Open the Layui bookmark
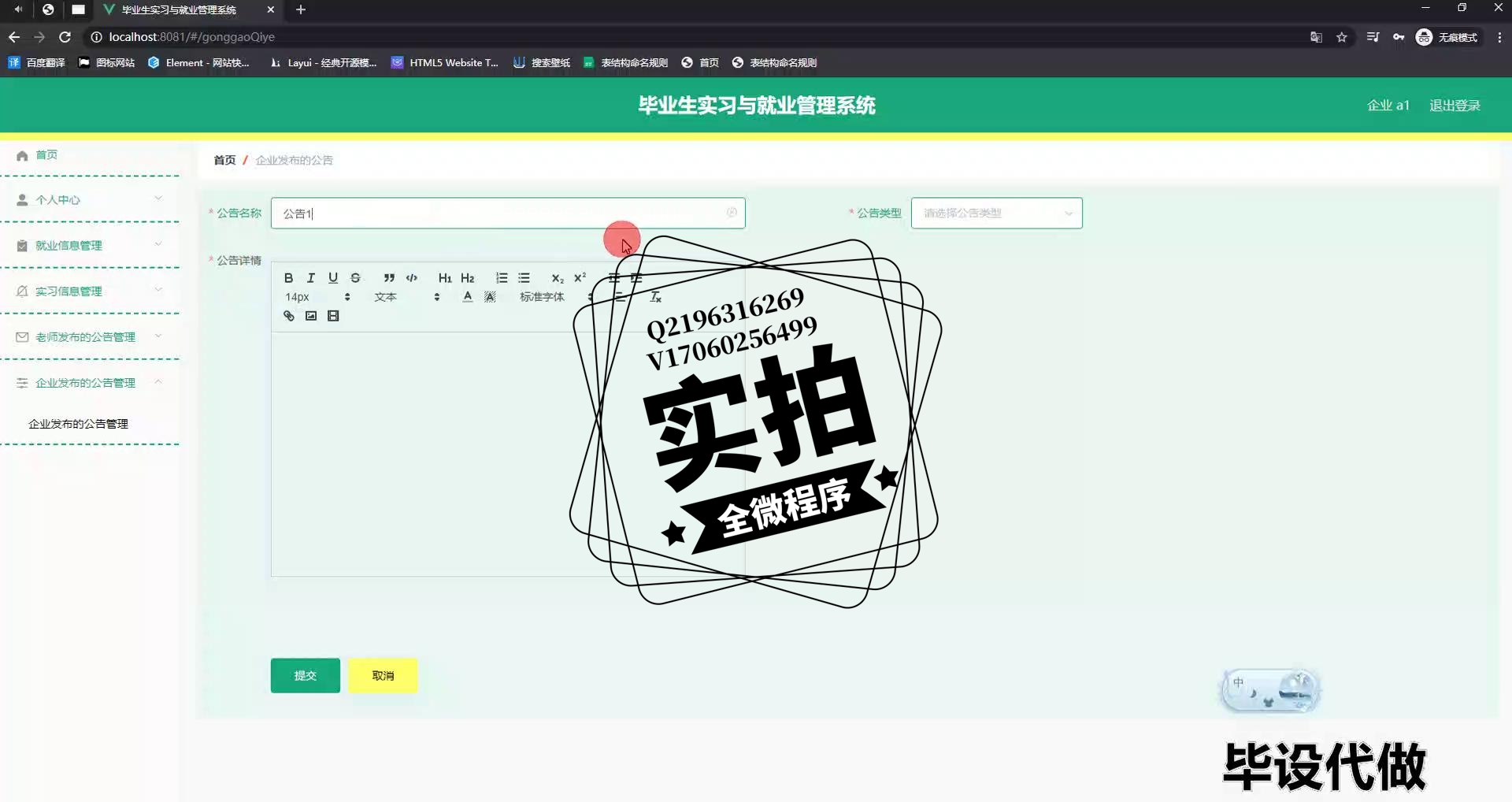The height and width of the screenshot is (802, 1512). tap(323, 62)
